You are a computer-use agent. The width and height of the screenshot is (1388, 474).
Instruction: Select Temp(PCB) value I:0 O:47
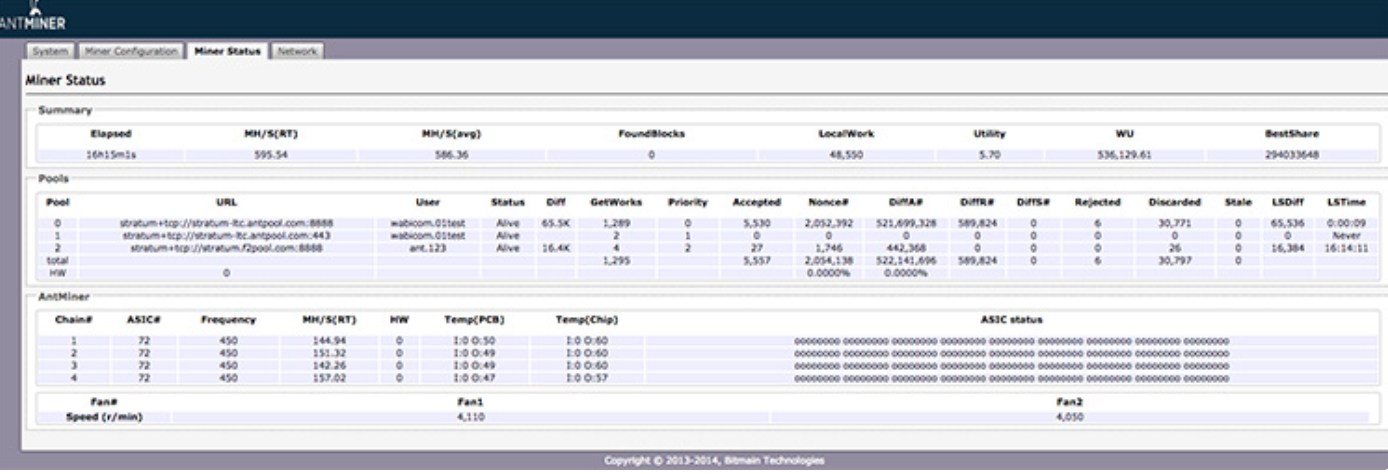tap(473, 377)
